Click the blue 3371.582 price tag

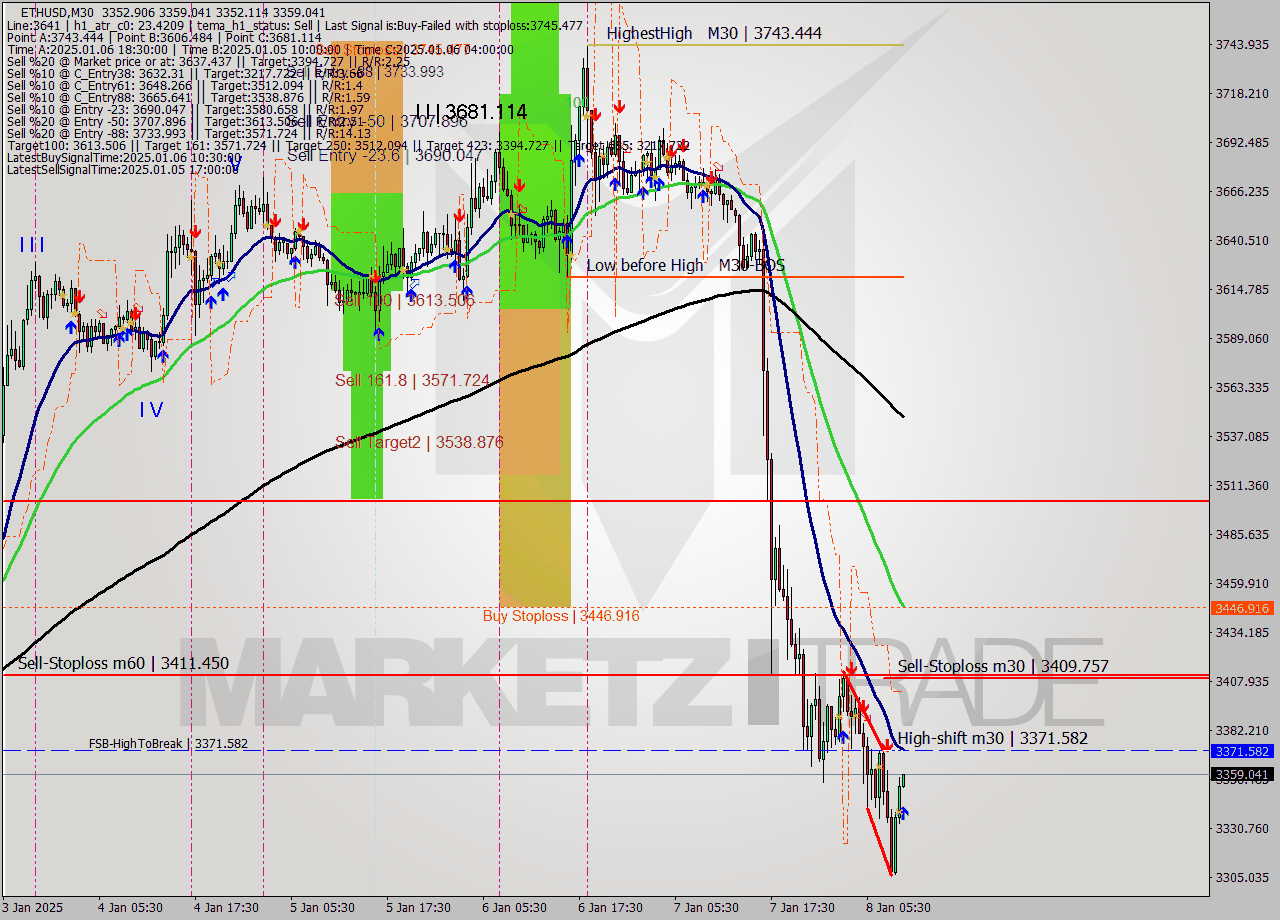click(1242, 751)
